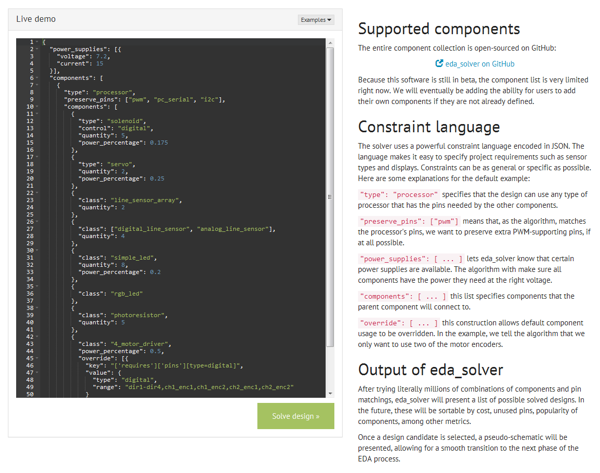Collapse the value fold at line 47

(37, 372)
